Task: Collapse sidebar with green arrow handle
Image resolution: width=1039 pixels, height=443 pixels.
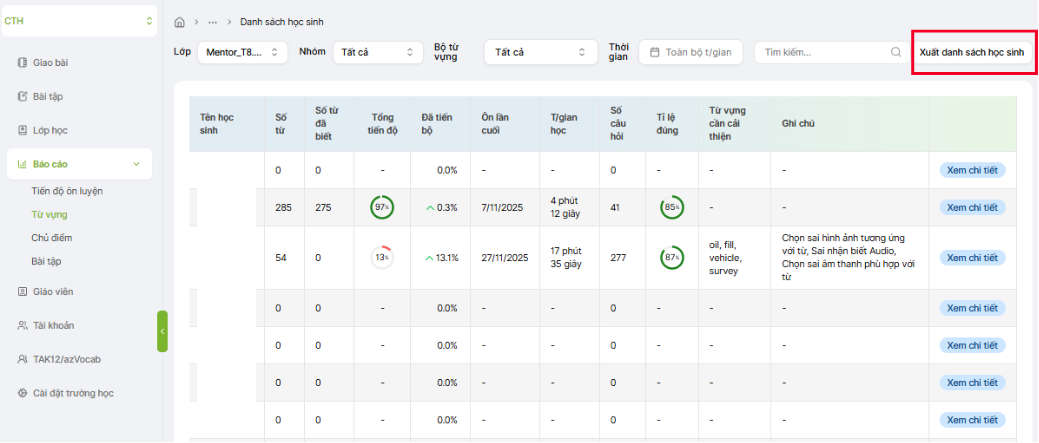Action: (x=162, y=331)
